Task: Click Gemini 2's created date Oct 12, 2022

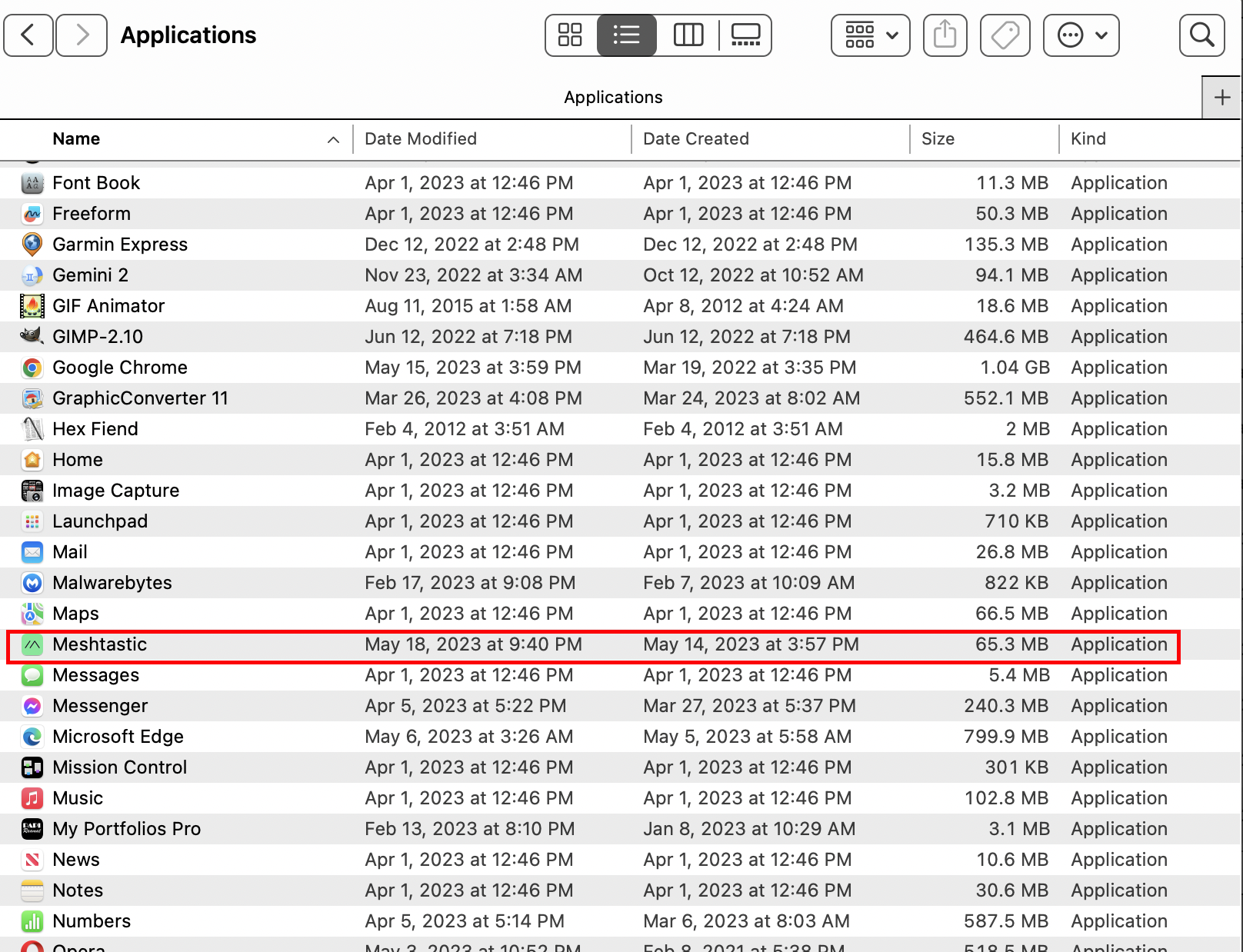Action: [x=753, y=275]
